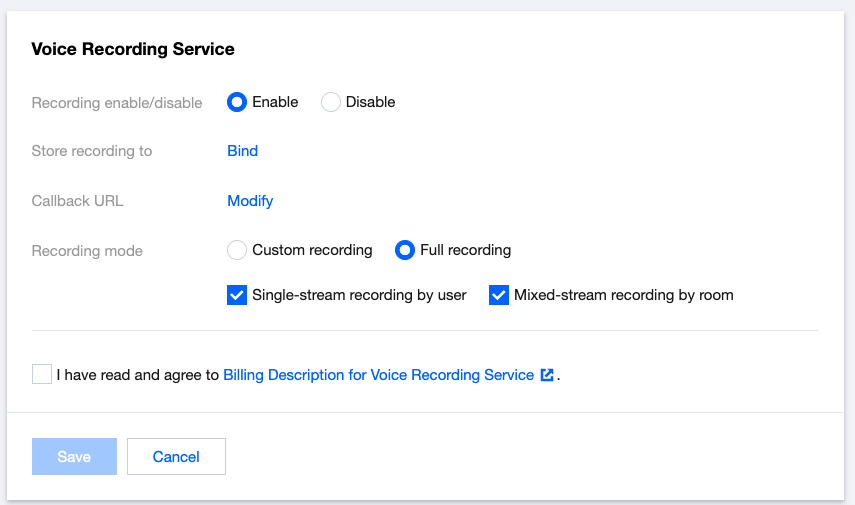The width and height of the screenshot is (855, 505).
Task: Open Billing Description for Voice Recording Service link
Action: click(378, 375)
